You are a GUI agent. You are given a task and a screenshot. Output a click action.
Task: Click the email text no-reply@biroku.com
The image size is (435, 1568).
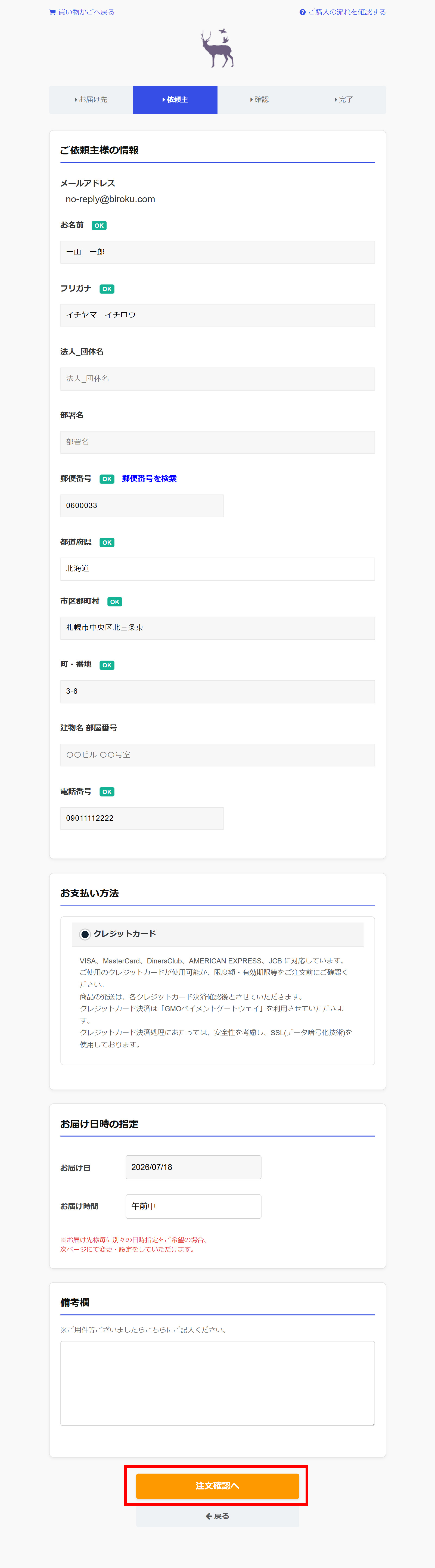click(110, 199)
